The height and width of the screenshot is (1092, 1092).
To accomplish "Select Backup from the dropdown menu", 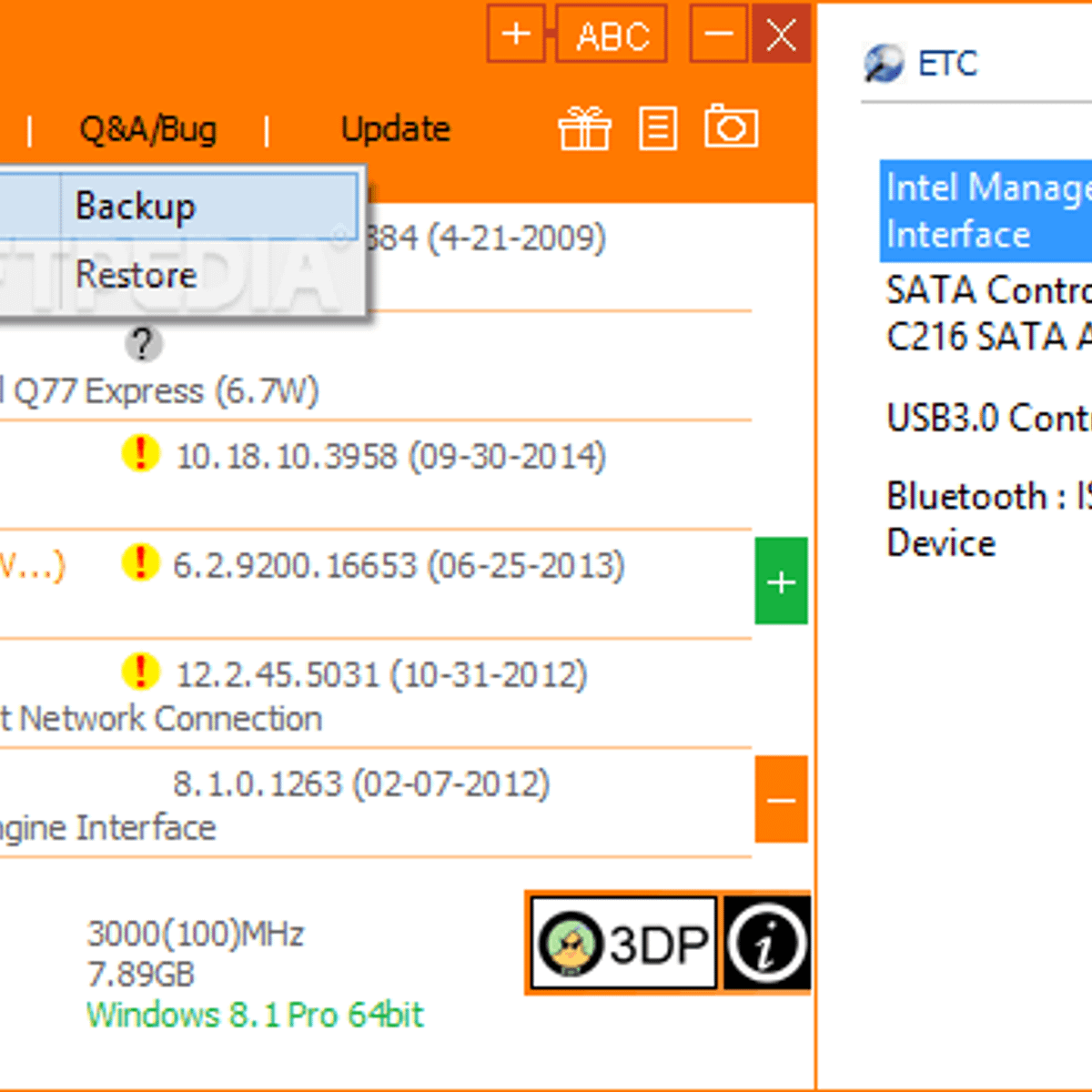I will pos(135,206).
